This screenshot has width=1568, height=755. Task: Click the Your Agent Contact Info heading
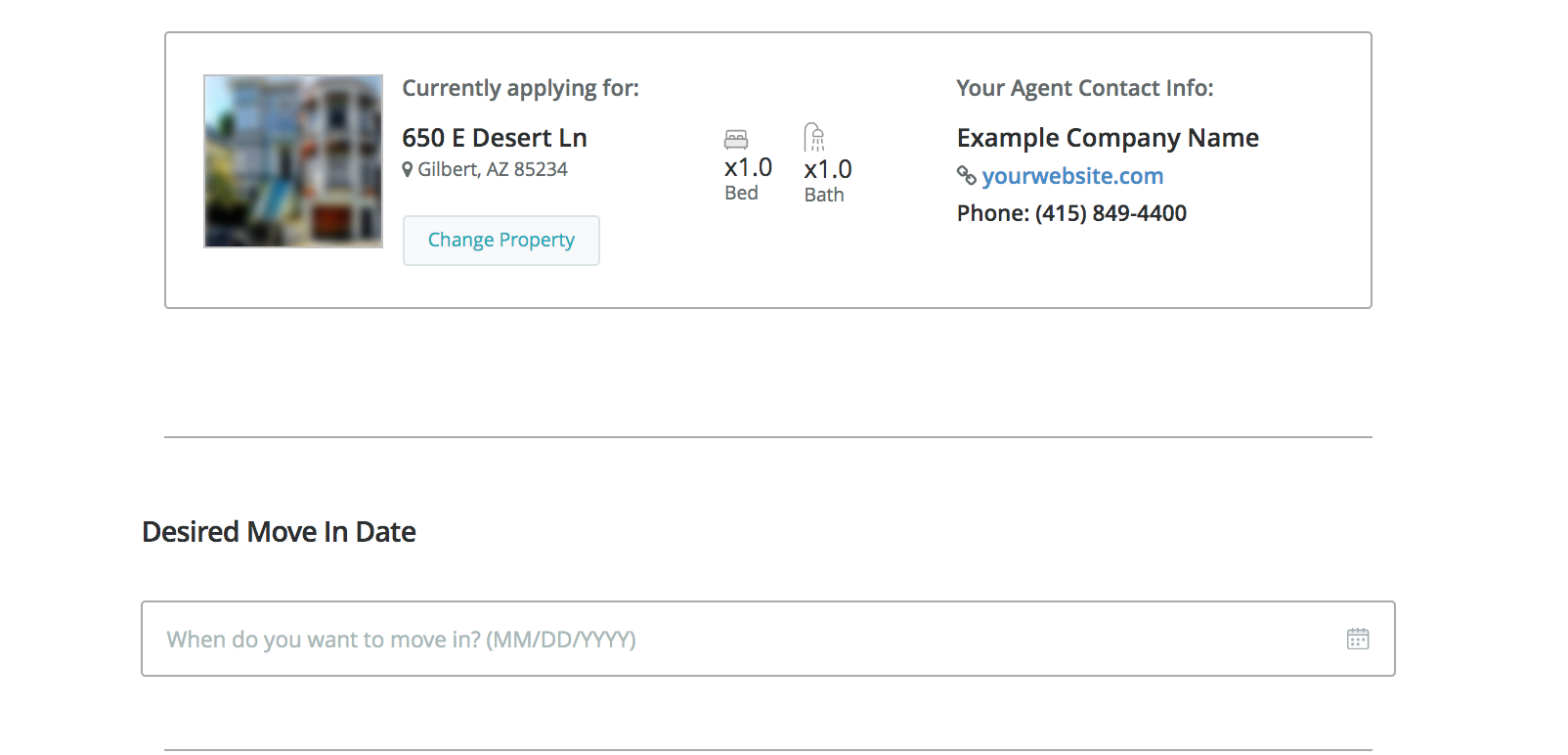1084,88
